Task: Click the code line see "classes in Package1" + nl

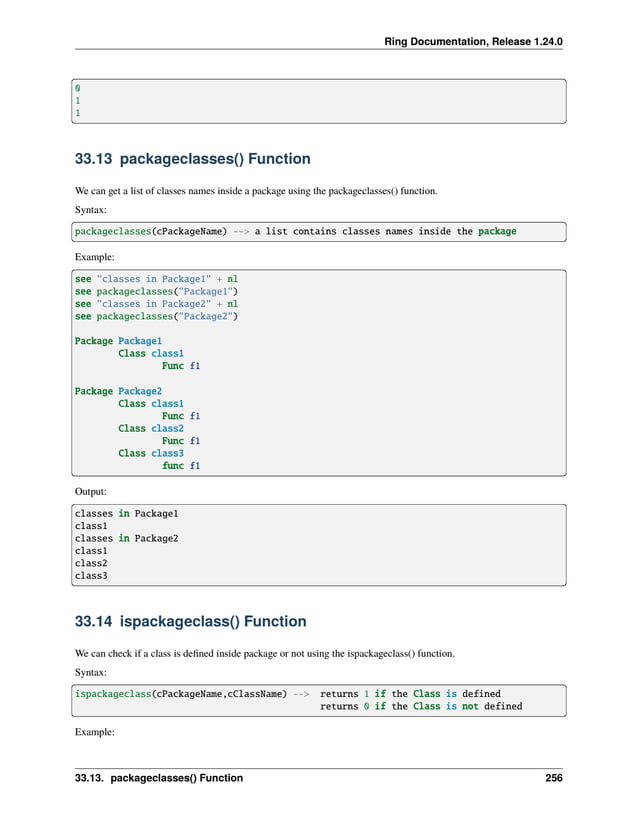Action: click(156, 279)
